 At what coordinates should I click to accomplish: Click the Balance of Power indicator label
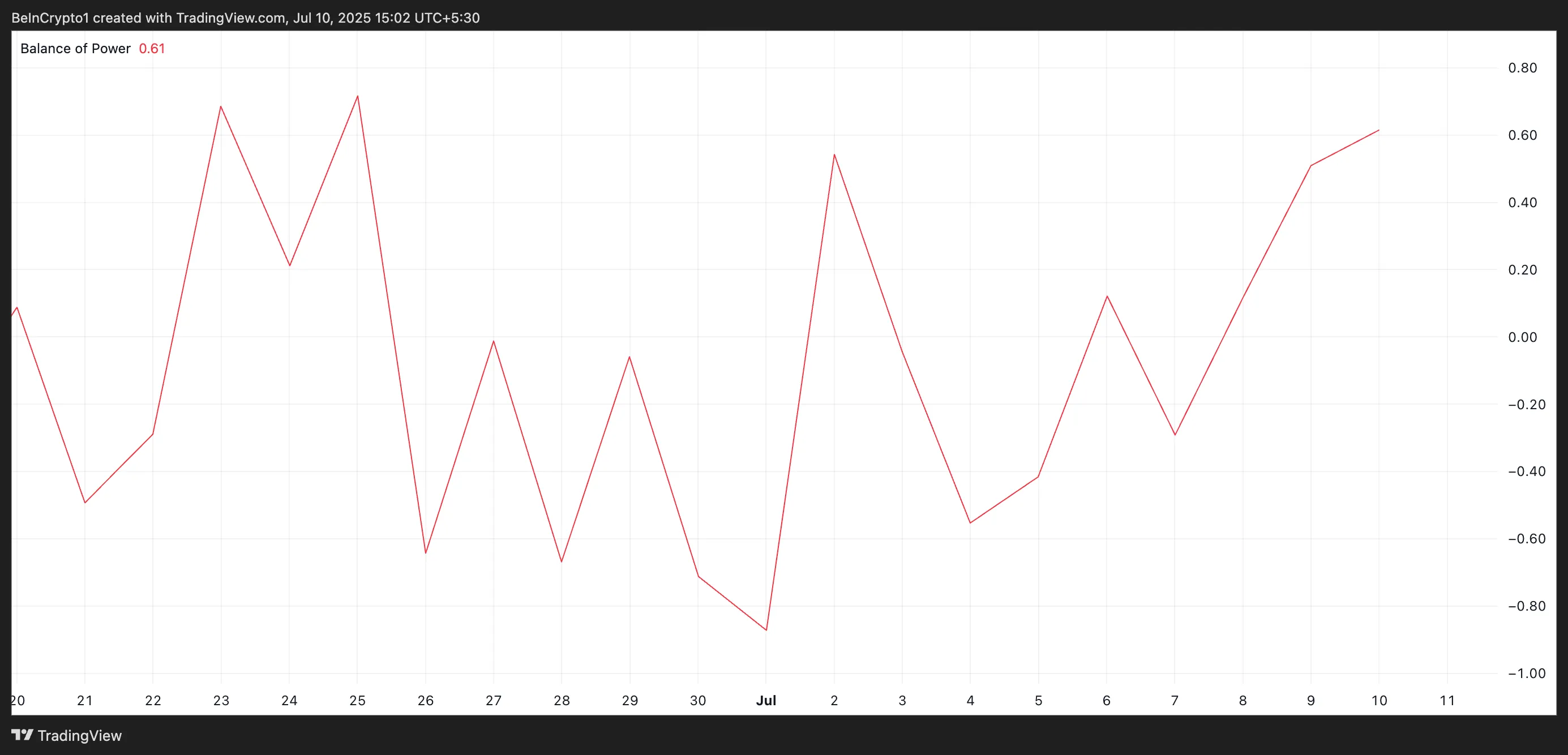tap(75, 49)
